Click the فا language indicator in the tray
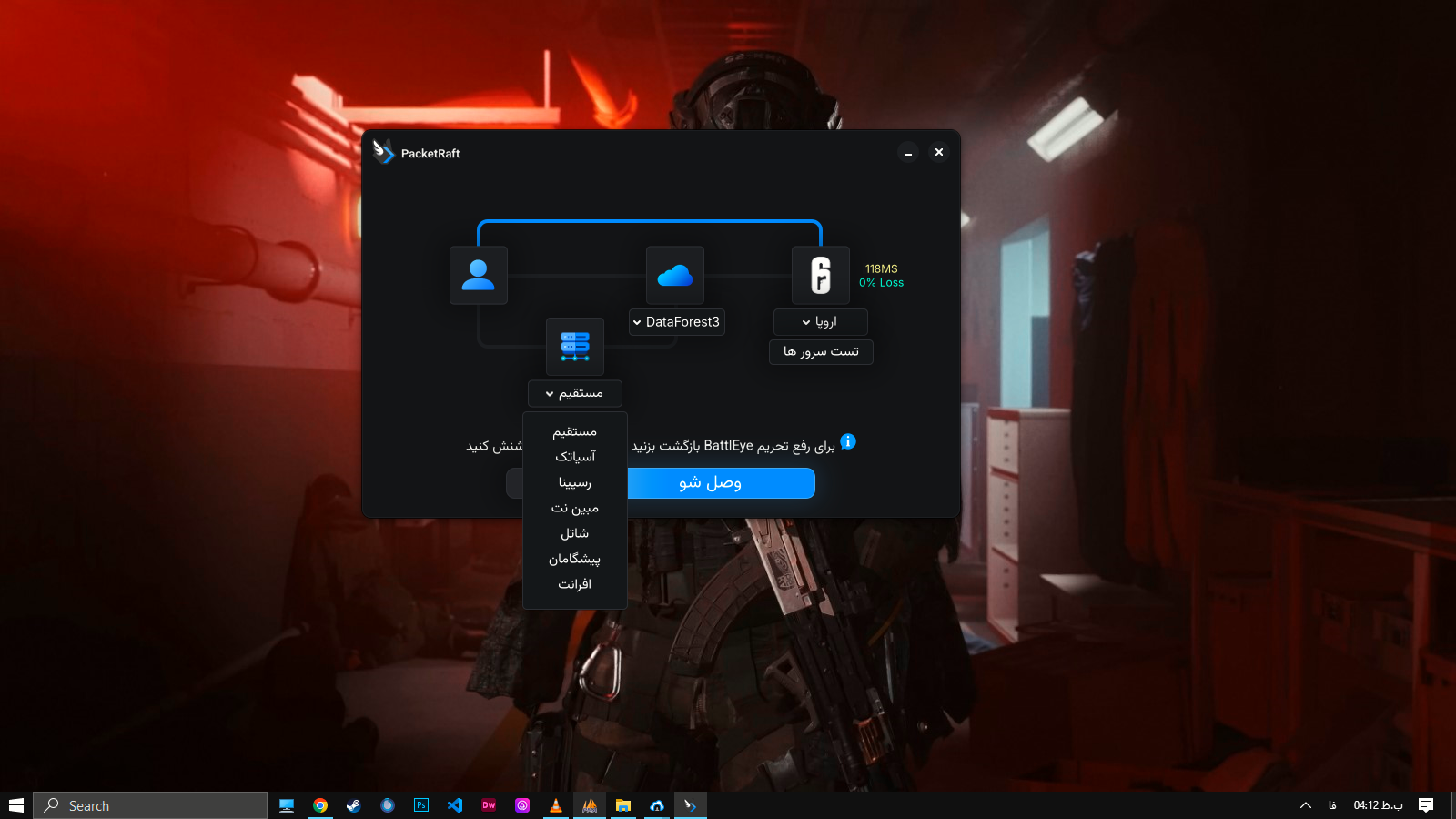This screenshot has width=1456, height=819. [1332, 805]
